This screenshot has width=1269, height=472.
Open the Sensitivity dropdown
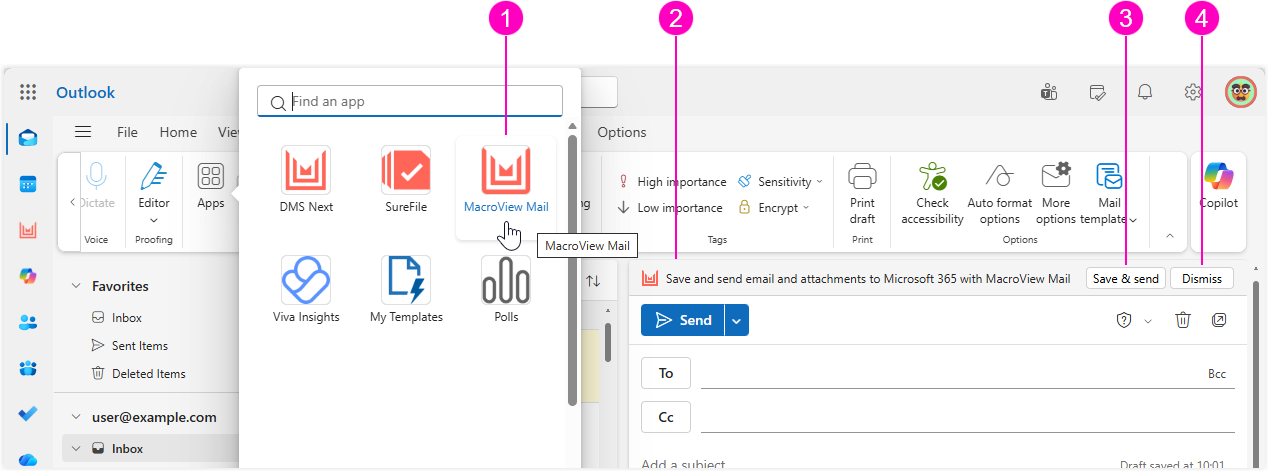point(780,182)
